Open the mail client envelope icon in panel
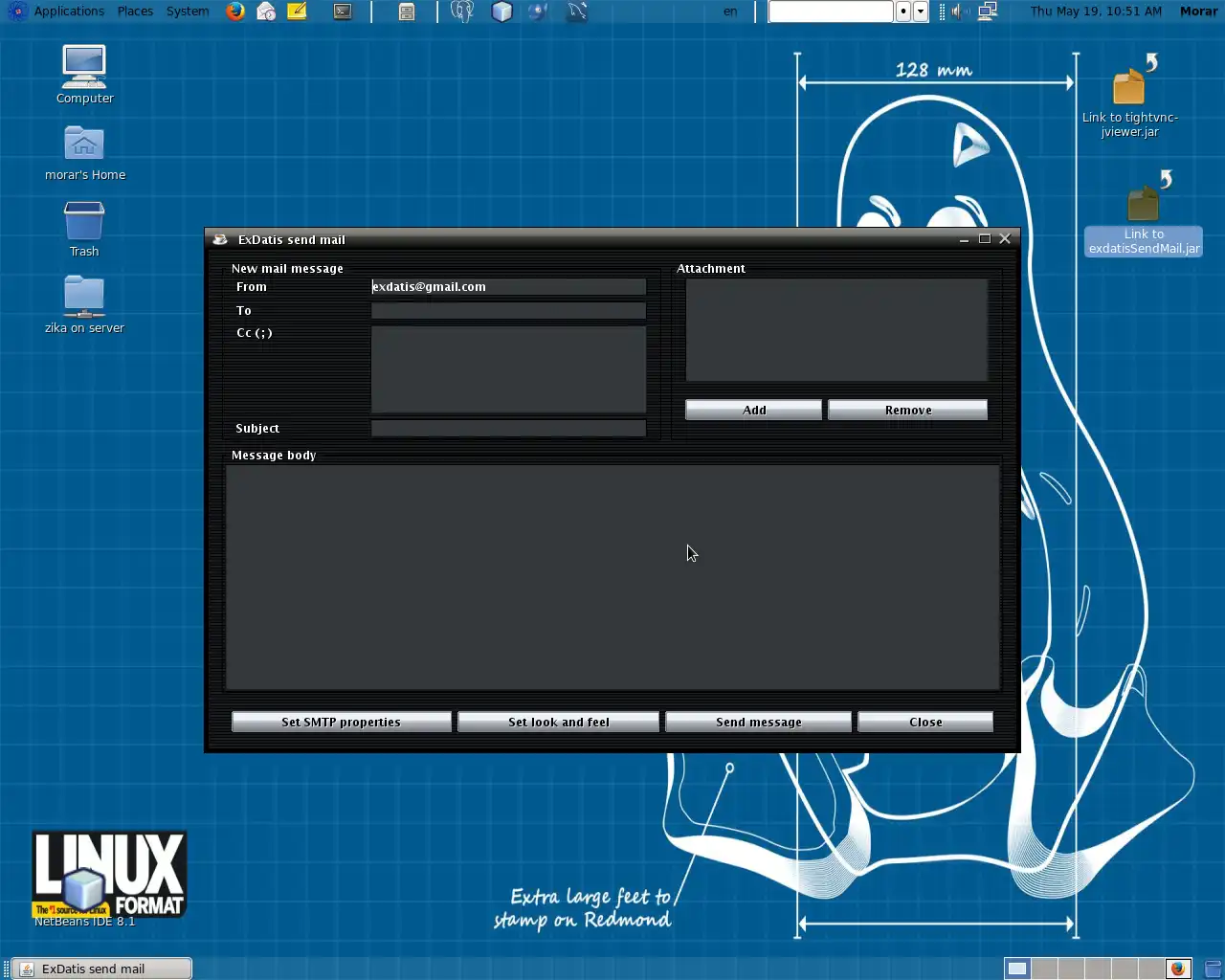 click(x=266, y=11)
